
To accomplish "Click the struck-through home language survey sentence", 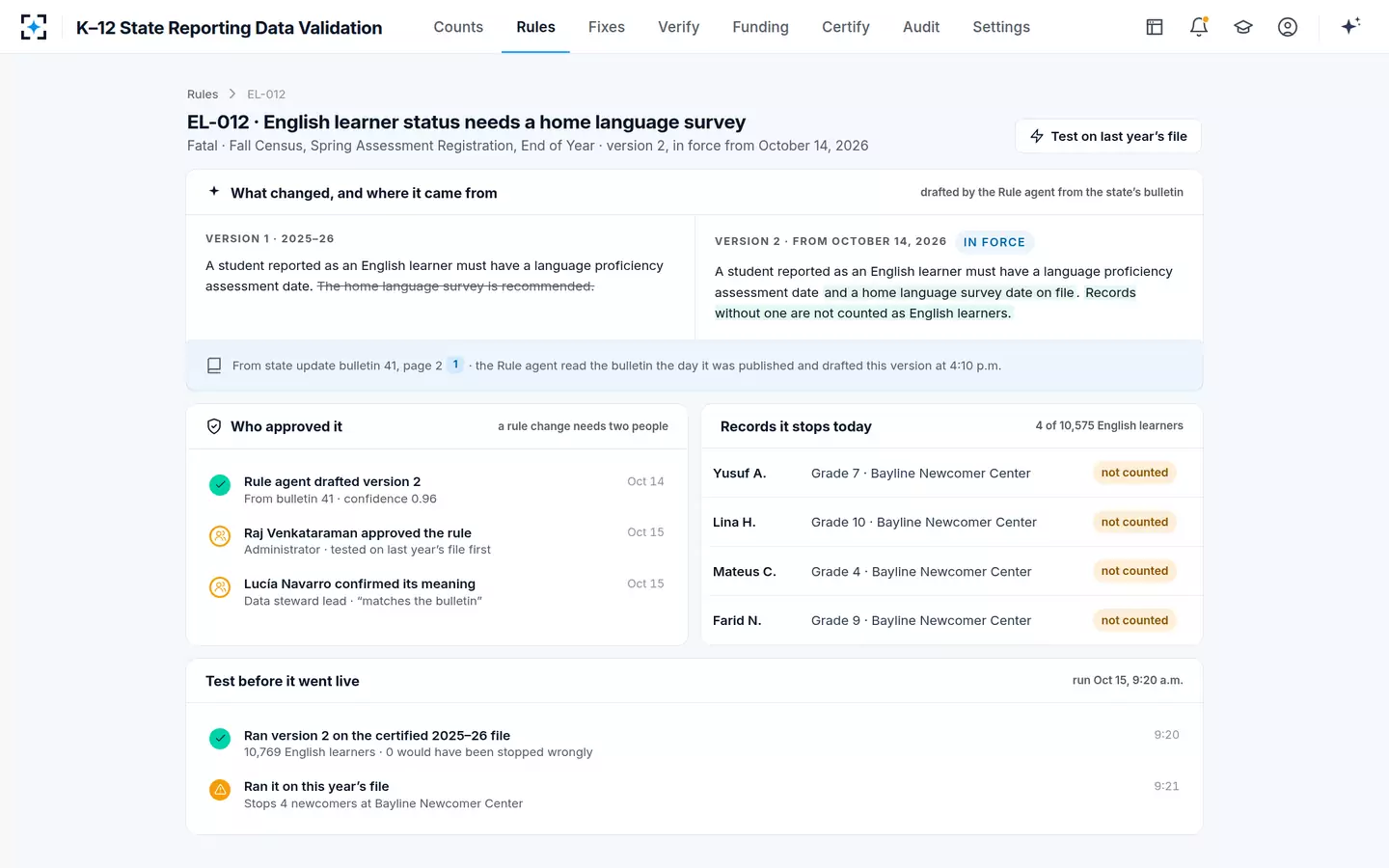I will click(x=455, y=286).
